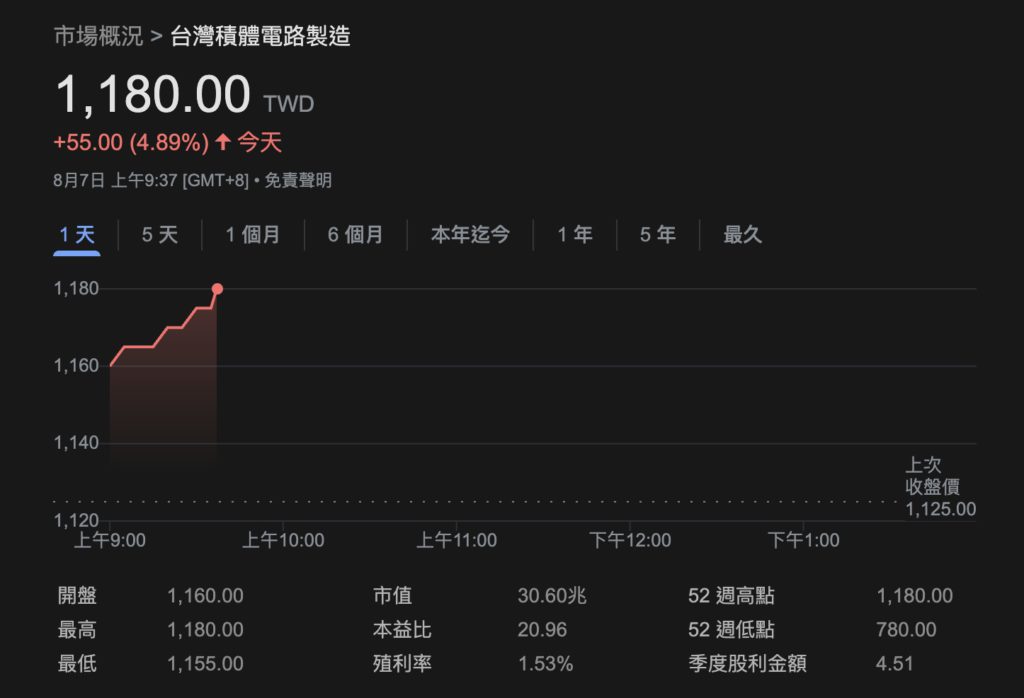1024x698 pixels.
Task: Click the 本益比 value 20.96
Action: click(543, 630)
